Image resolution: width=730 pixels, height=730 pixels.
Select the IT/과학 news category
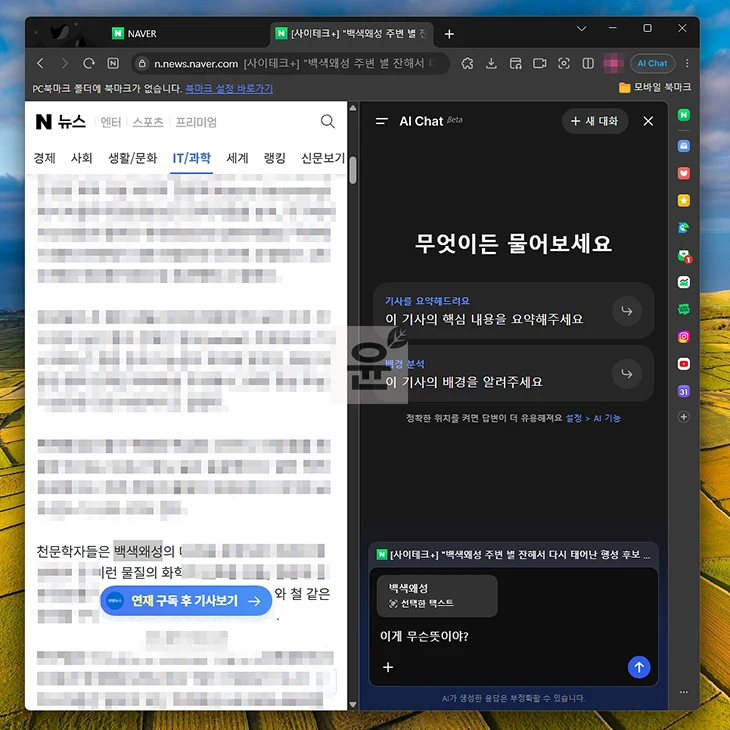click(x=191, y=158)
